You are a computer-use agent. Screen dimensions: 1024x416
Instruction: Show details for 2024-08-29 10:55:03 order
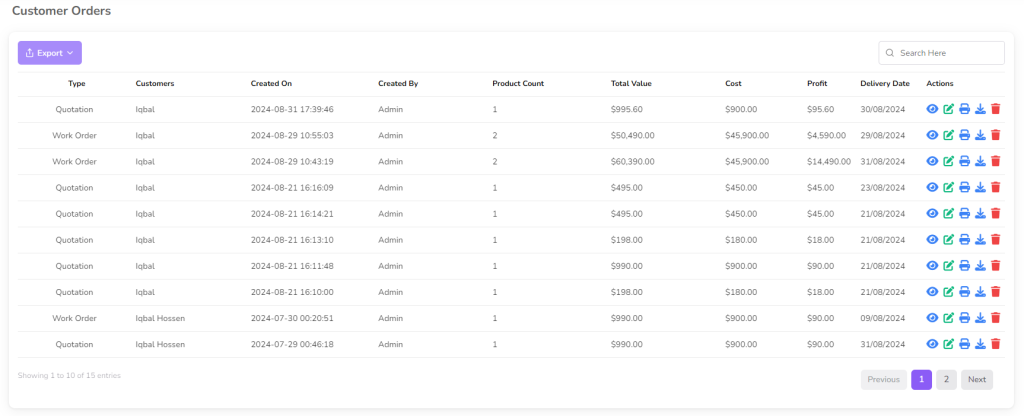(932, 135)
